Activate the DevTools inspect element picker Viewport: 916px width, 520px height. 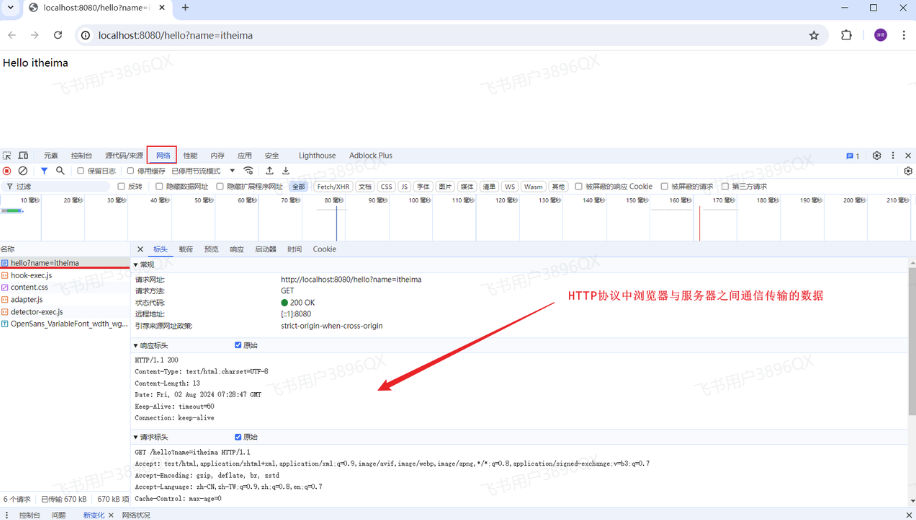[x=7, y=155]
